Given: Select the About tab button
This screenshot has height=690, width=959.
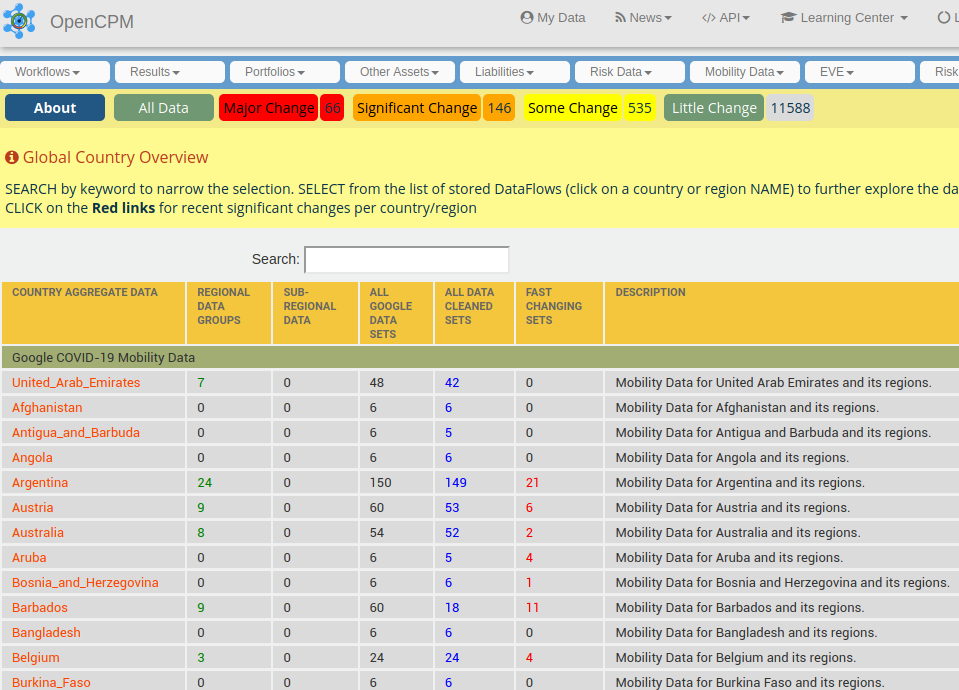Looking at the screenshot, I should coord(55,108).
